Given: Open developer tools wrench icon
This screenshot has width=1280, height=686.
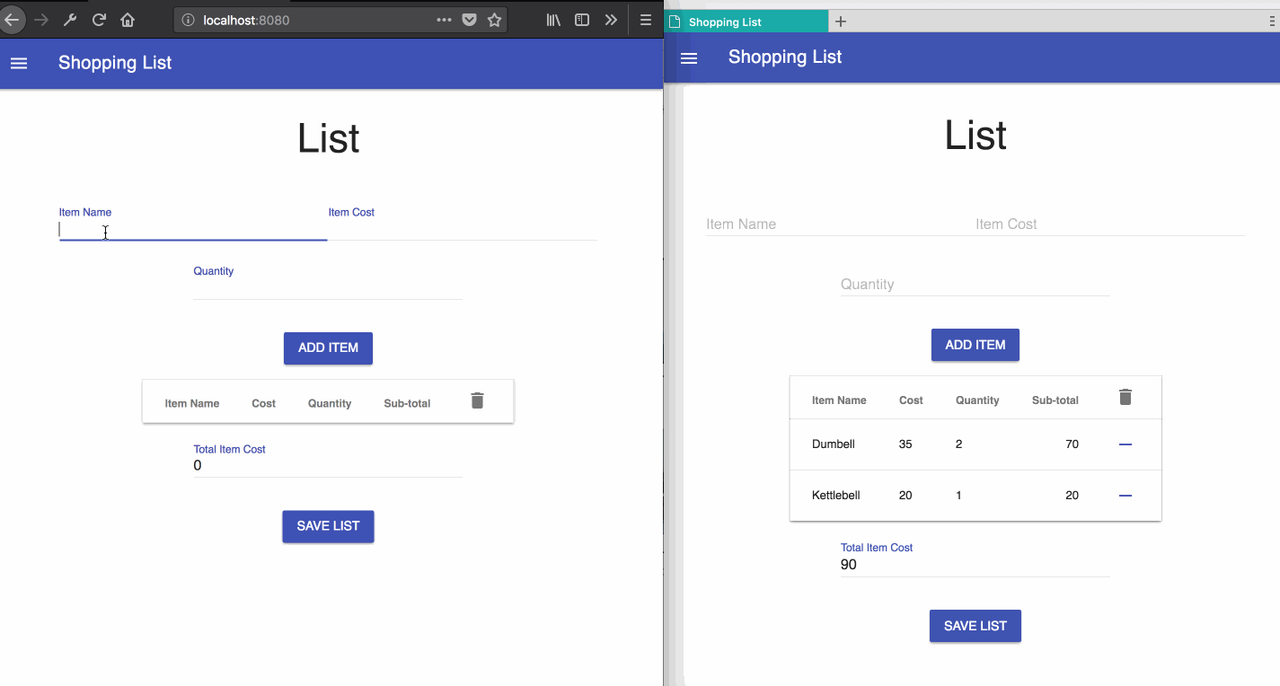Looking at the screenshot, I should click(70, 19).
